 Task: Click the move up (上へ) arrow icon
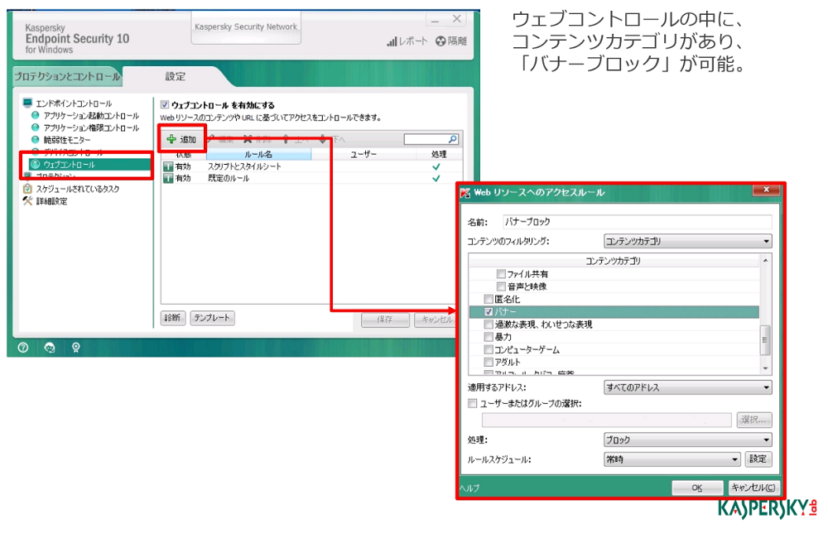(x=286, y=139)
